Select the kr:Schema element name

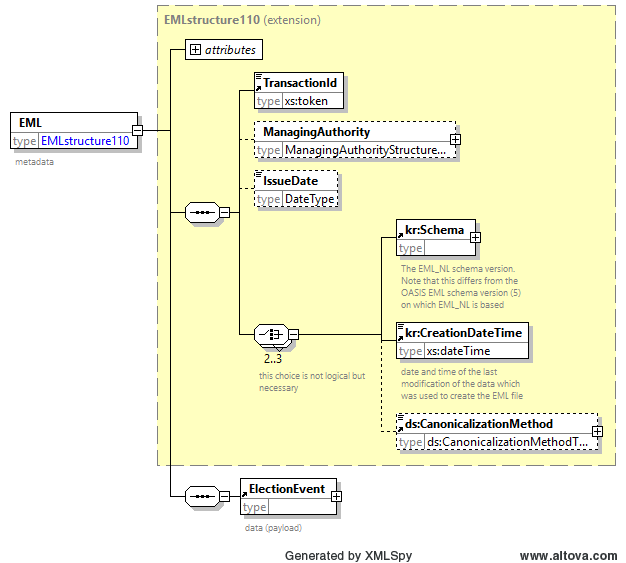pyautogui.click(x=434, y=230)
